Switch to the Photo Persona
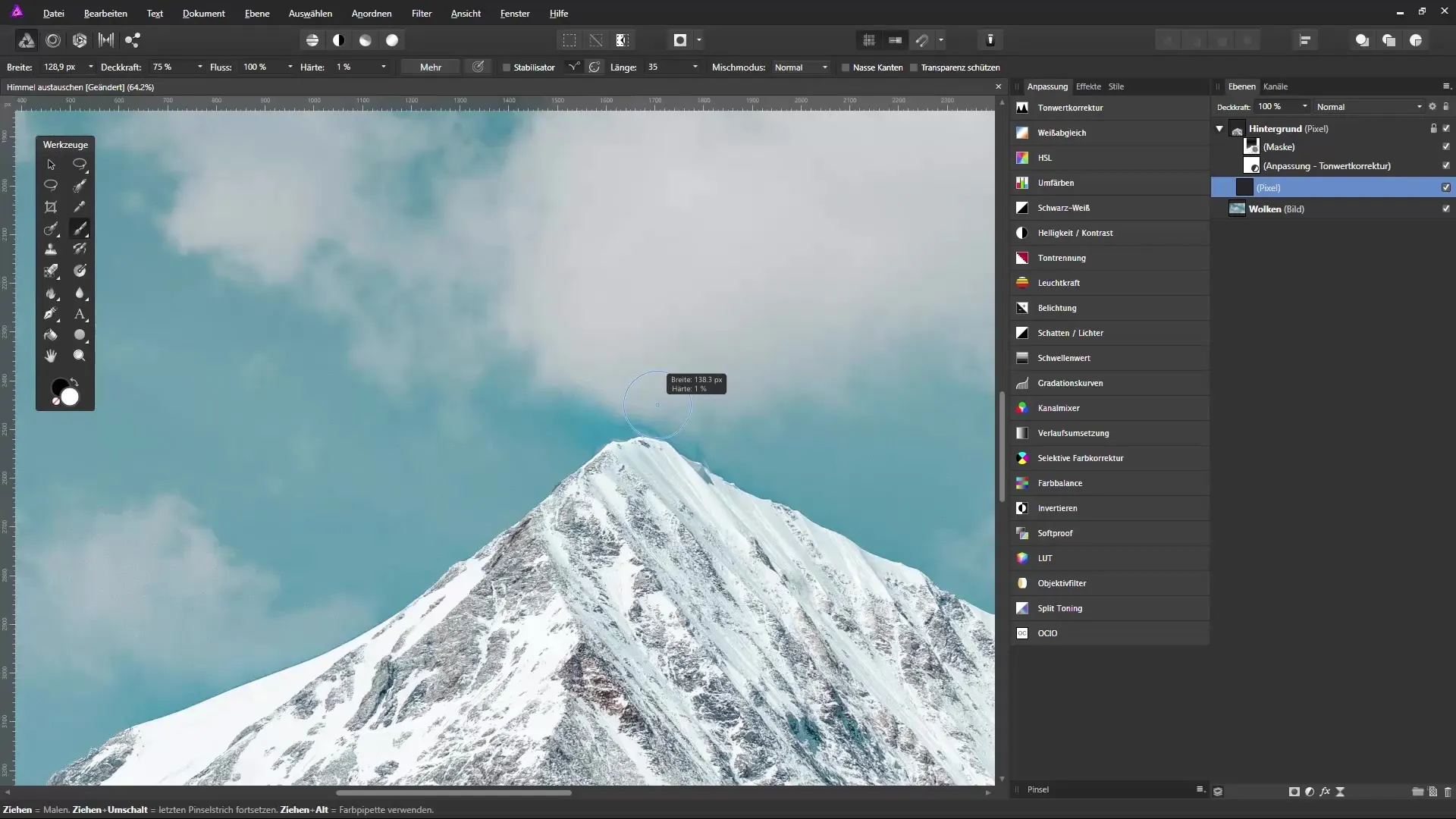The width and height of the screenshot is (1456, 819). (26, 40)
